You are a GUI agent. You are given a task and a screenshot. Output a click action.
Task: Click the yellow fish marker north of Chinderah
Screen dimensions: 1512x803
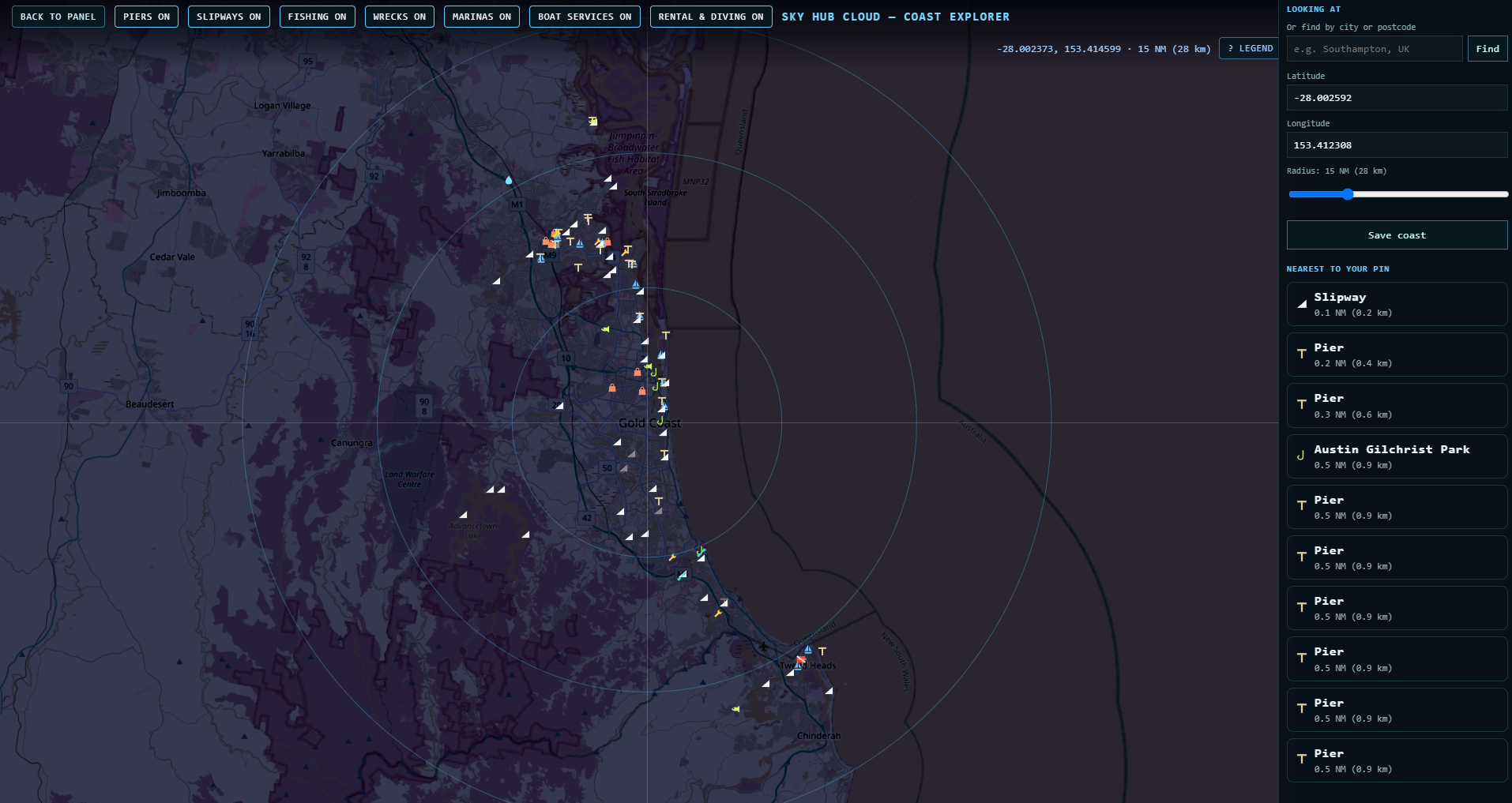pos(735,709)
